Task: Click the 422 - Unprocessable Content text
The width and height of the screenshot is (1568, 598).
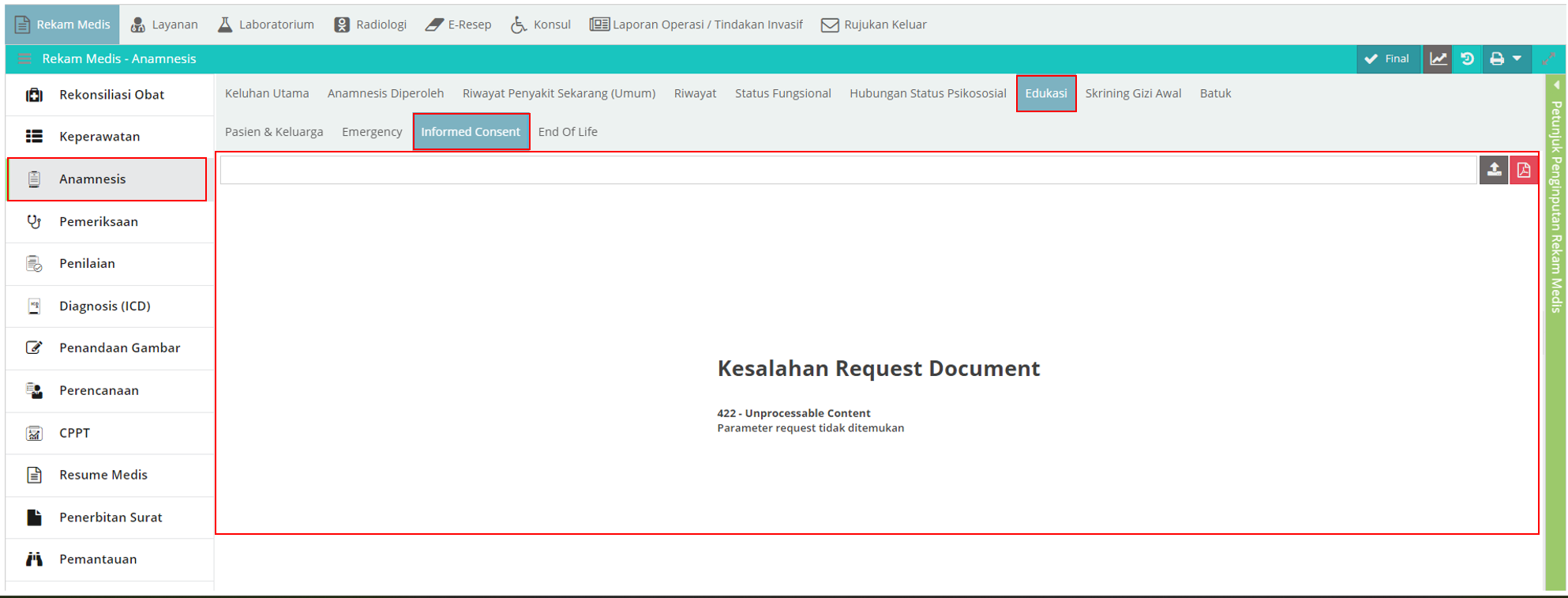Action: [793, 413]
